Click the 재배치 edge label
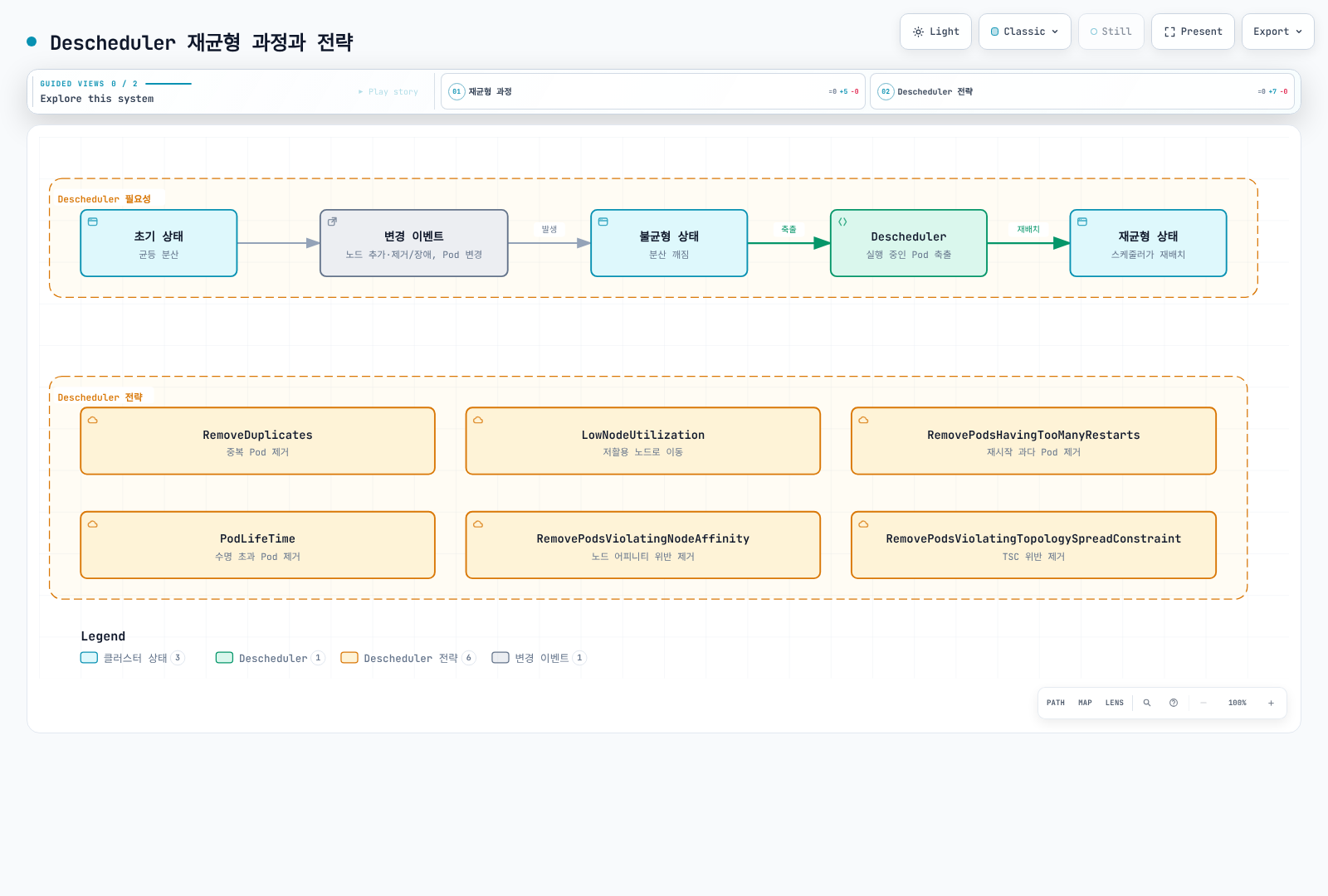Image resolution: width=1328 pixels, height=896 pixels. 1028,229
